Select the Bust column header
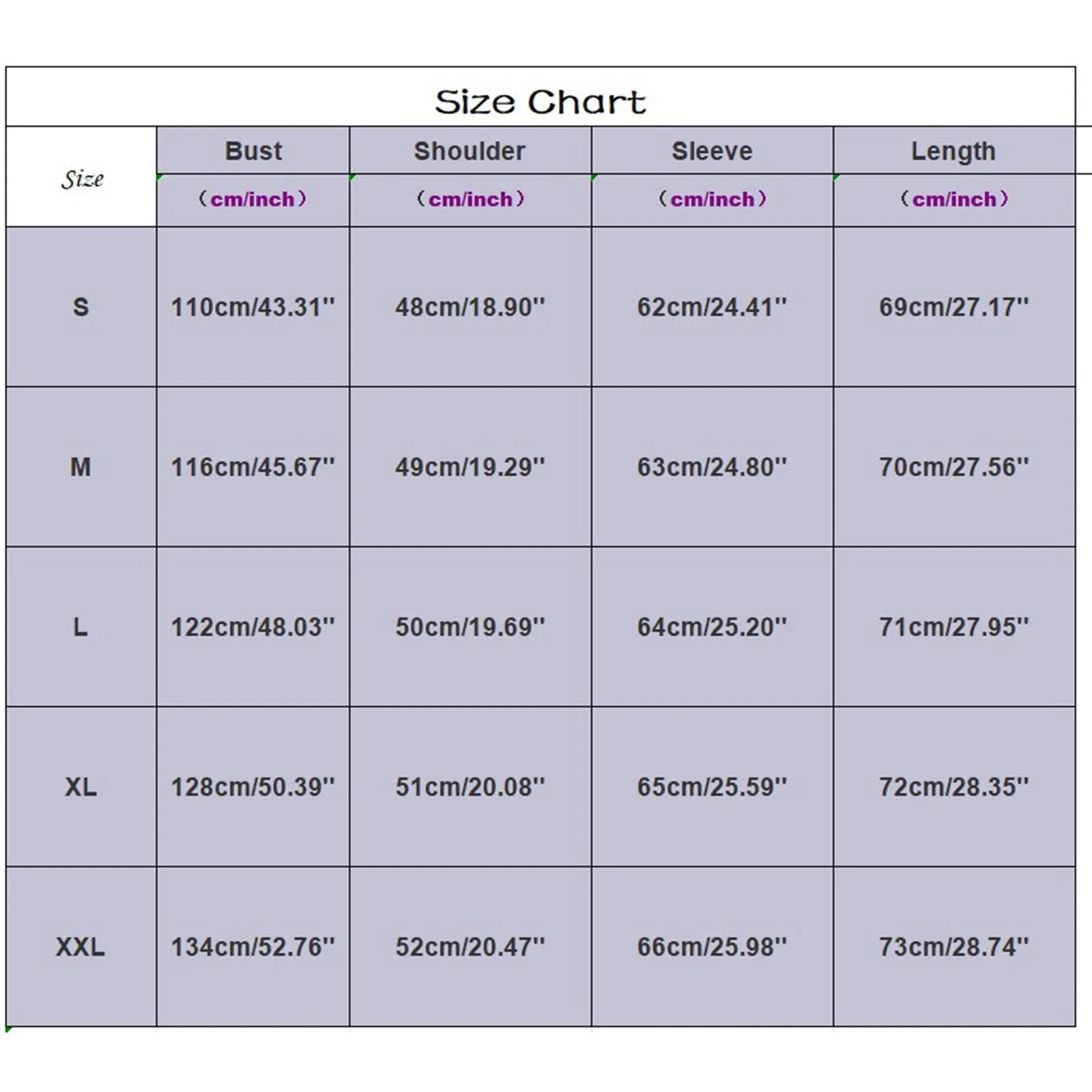 point(253,151)
